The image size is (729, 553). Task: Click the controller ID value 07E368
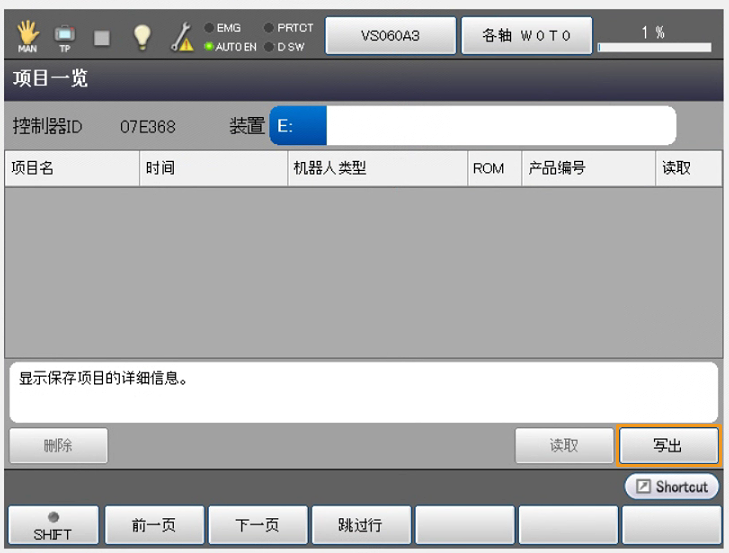point(148,127)
